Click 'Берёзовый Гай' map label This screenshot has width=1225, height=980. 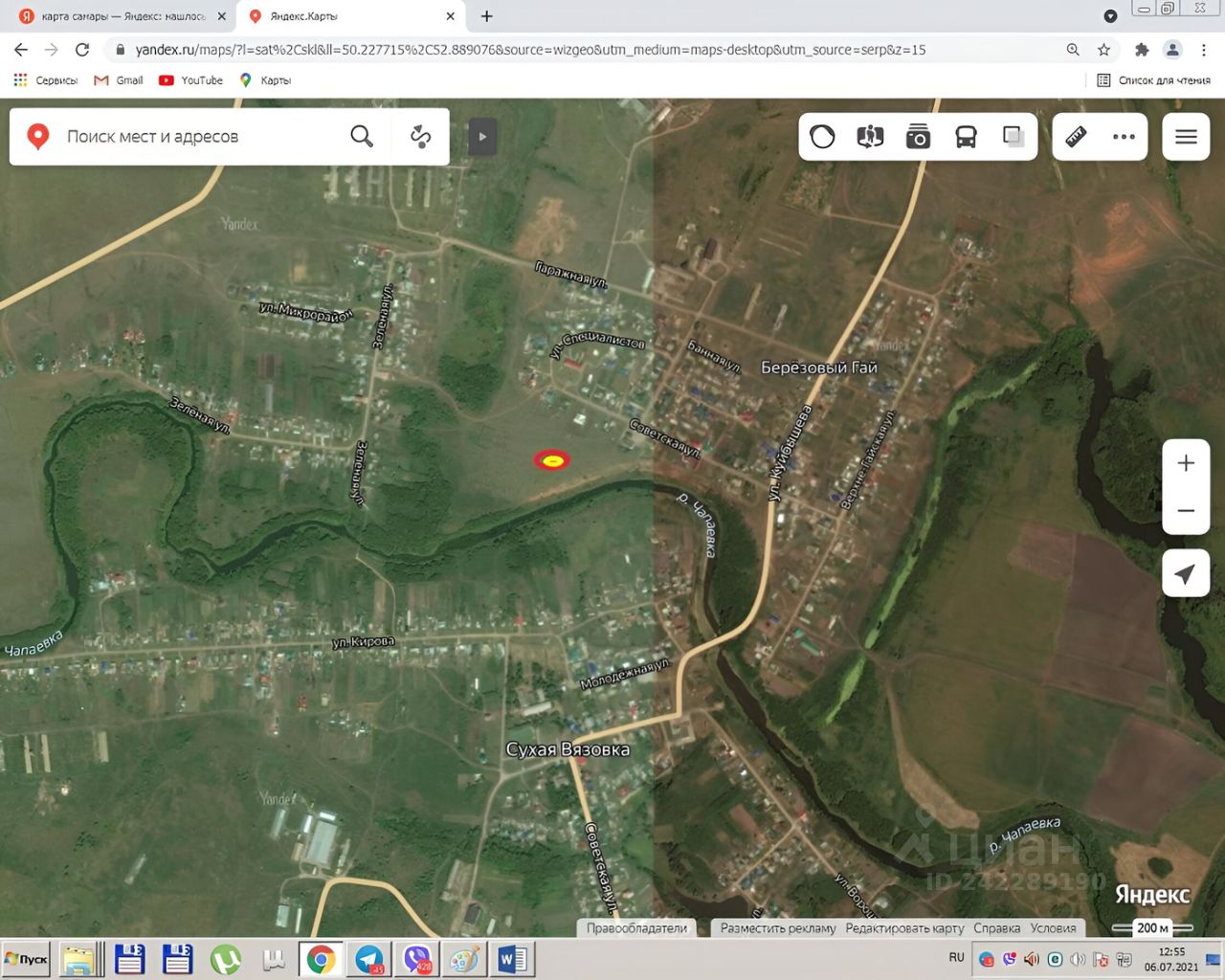point(819,367)
